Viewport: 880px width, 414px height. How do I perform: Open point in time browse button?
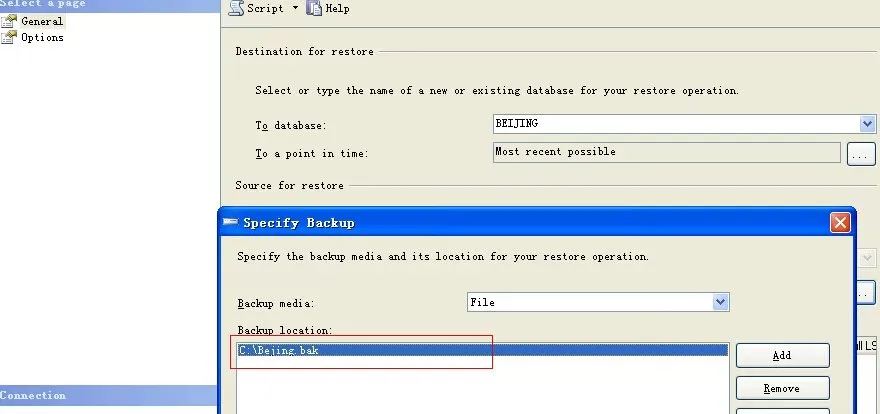(860, 153)
